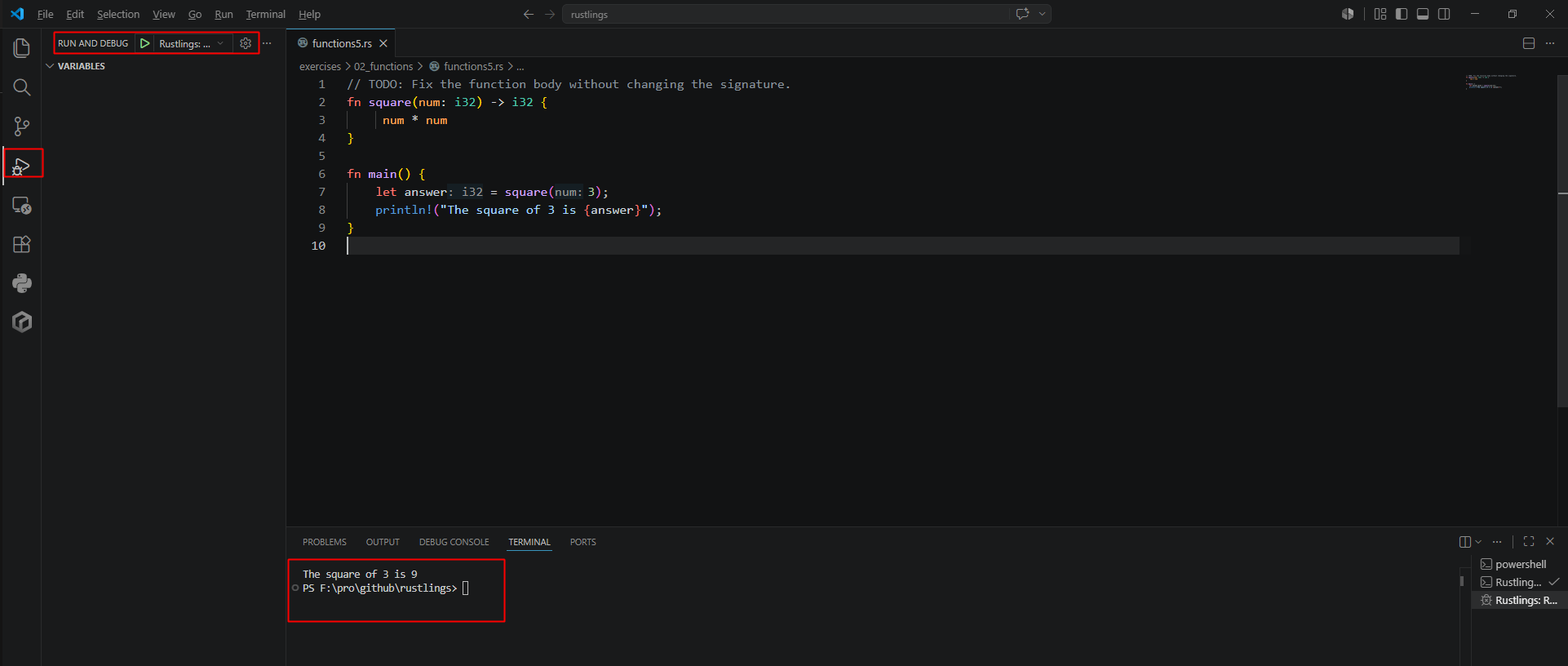This screenshot has width=1568, height=666.
Task: Select the Rustlings launch configuration dropdown
Action: click(191, 43)
